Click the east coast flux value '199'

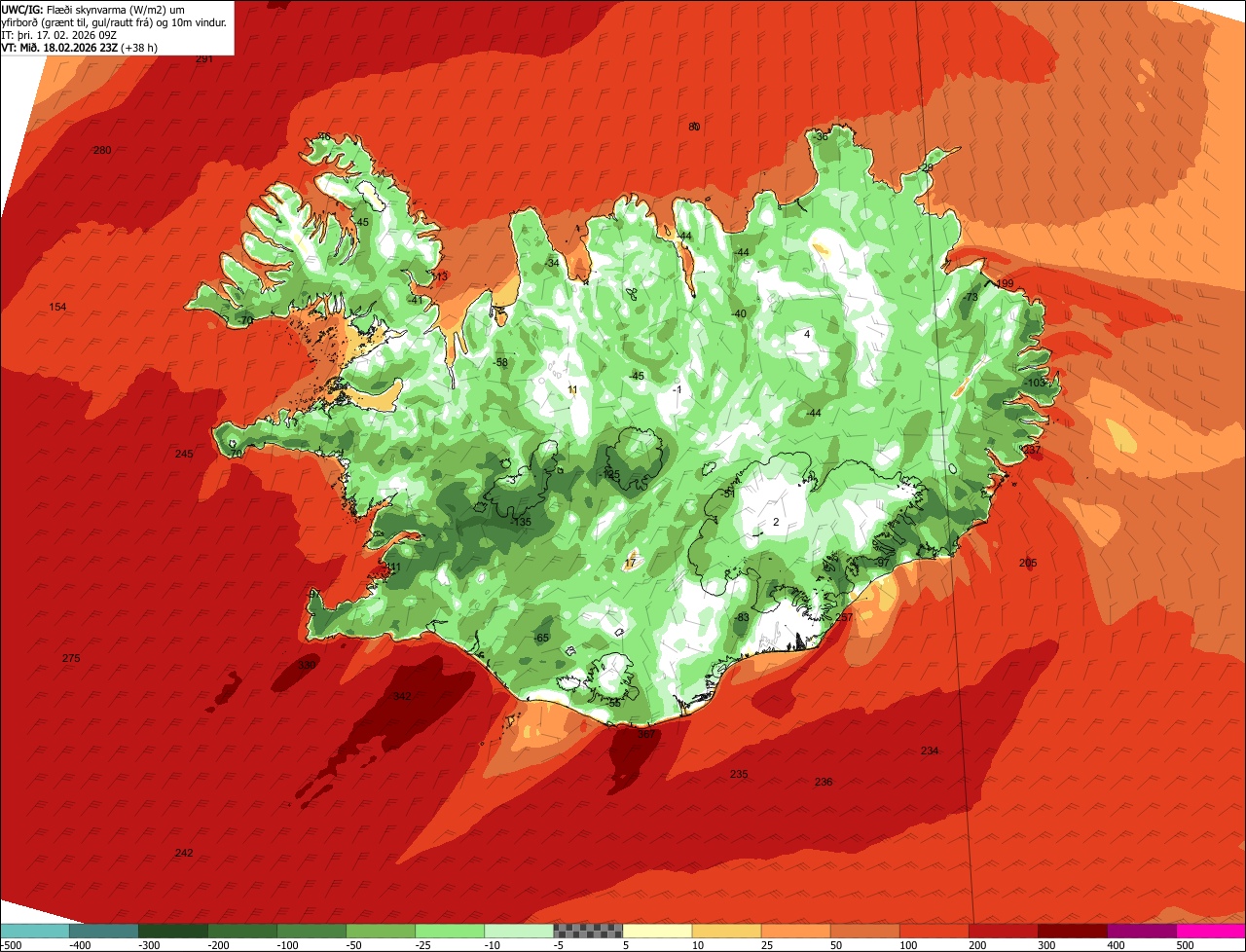coord(1006,284)
